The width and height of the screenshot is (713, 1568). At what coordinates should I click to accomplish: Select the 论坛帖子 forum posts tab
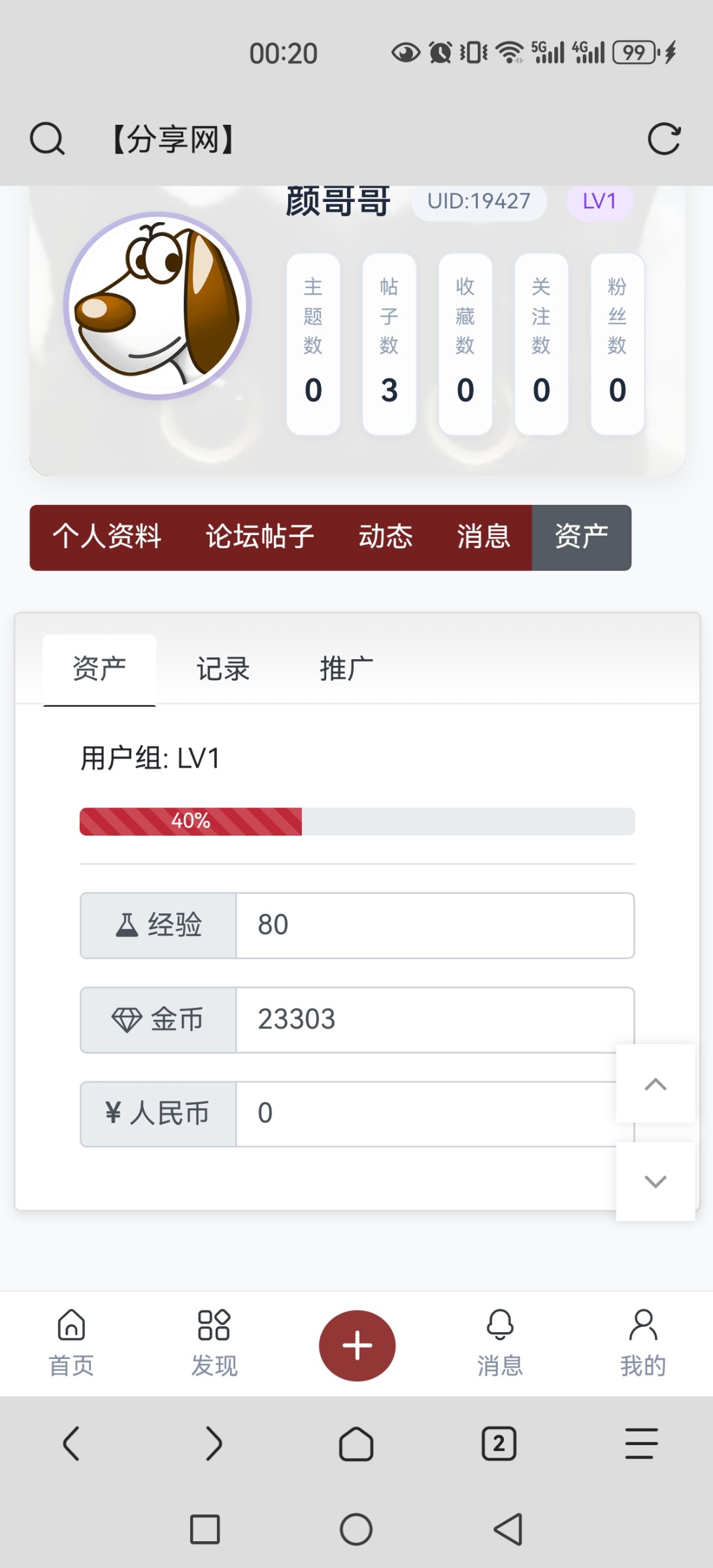258,537
